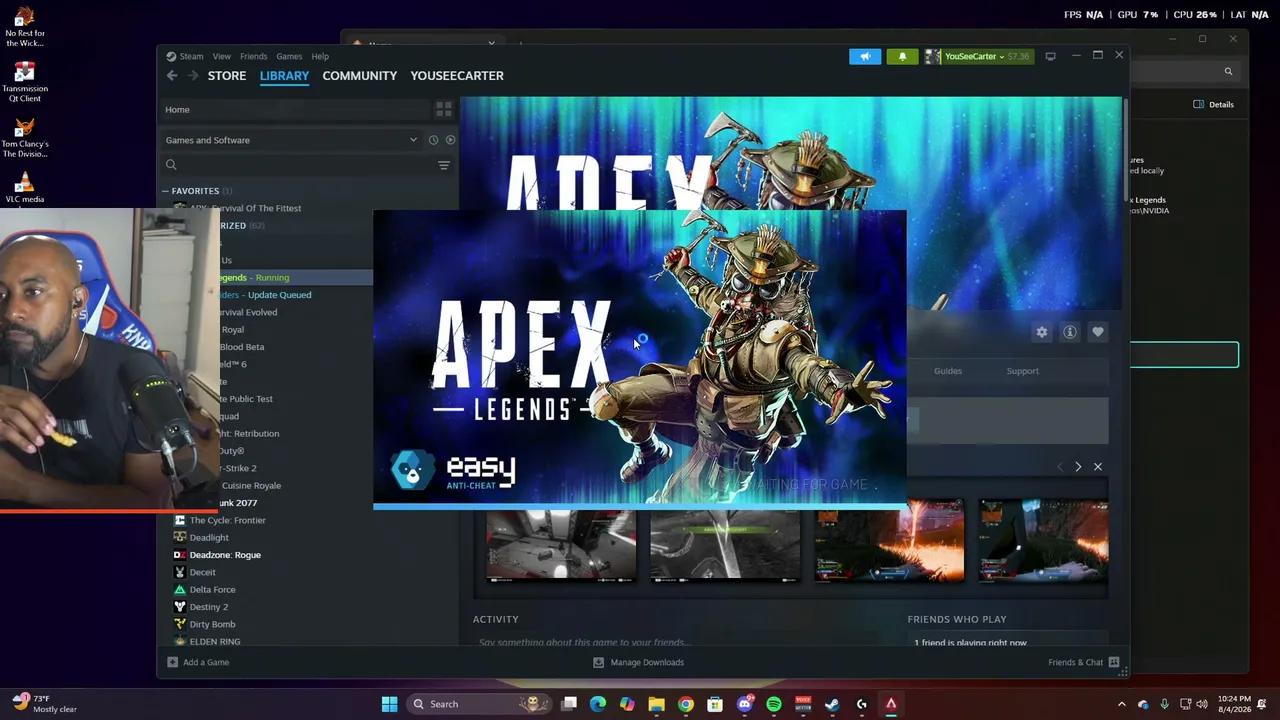Collapse the FAVORITES category

pos(165,191)
